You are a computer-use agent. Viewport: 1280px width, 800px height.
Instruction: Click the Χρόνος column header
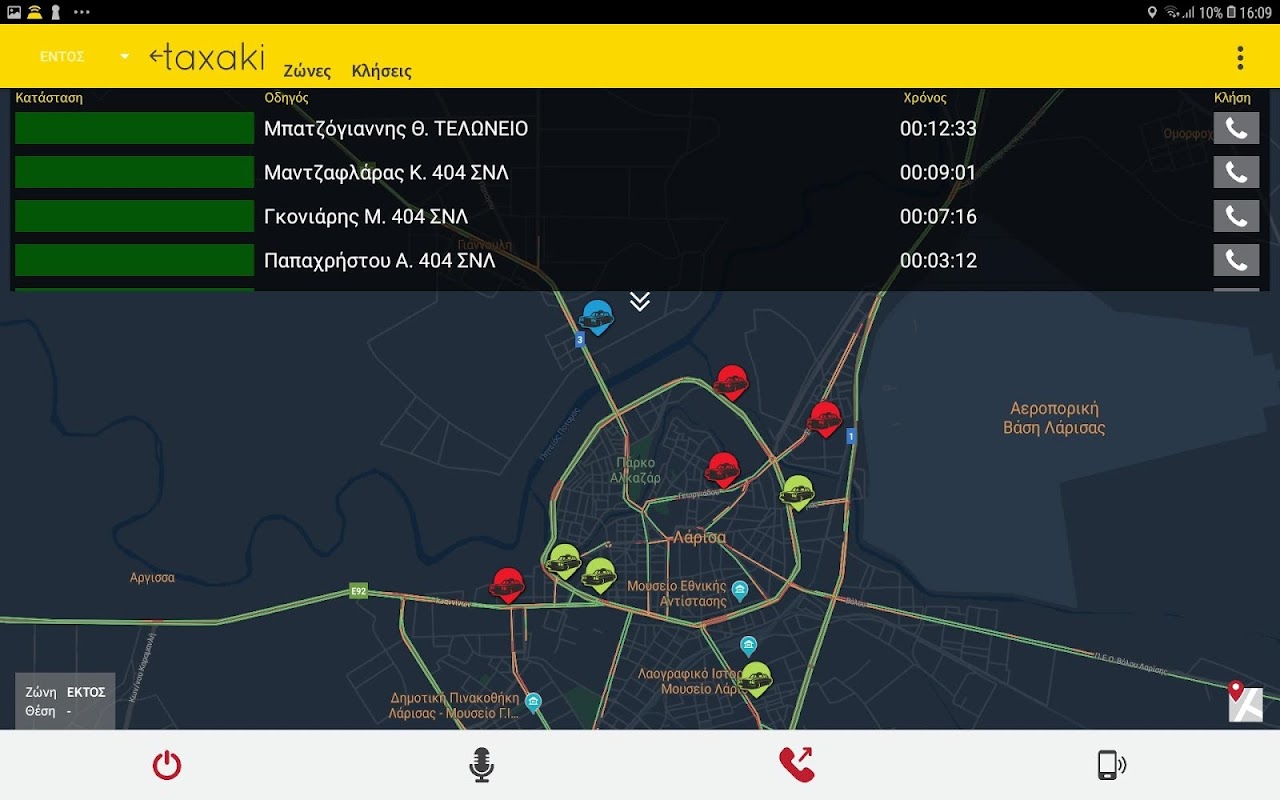click(925, 98)
